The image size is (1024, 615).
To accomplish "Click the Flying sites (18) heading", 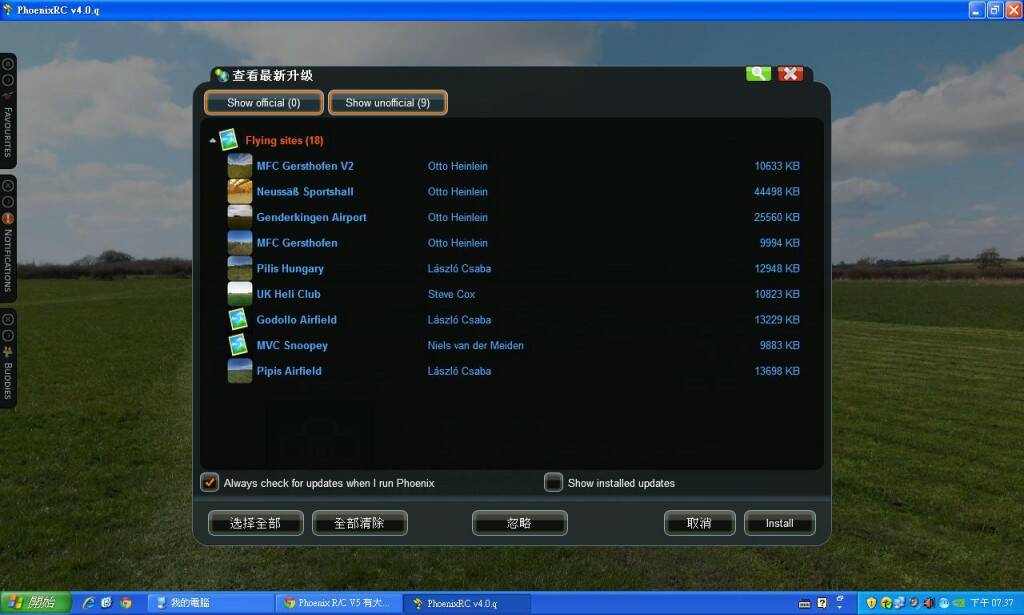I will [x=284, y=140].
